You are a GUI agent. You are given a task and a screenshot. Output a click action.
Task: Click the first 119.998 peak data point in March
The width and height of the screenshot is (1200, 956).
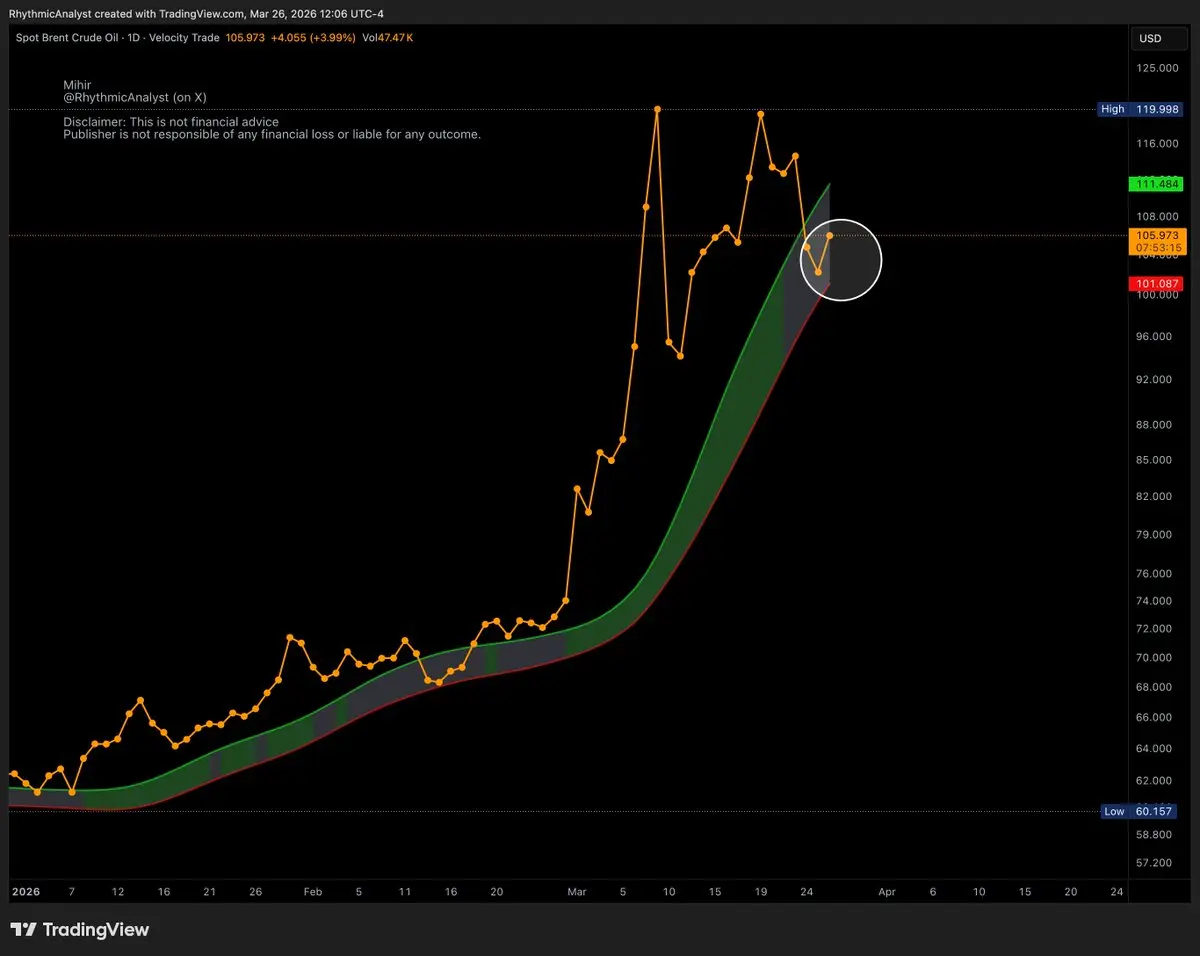(x=657, y=109)
